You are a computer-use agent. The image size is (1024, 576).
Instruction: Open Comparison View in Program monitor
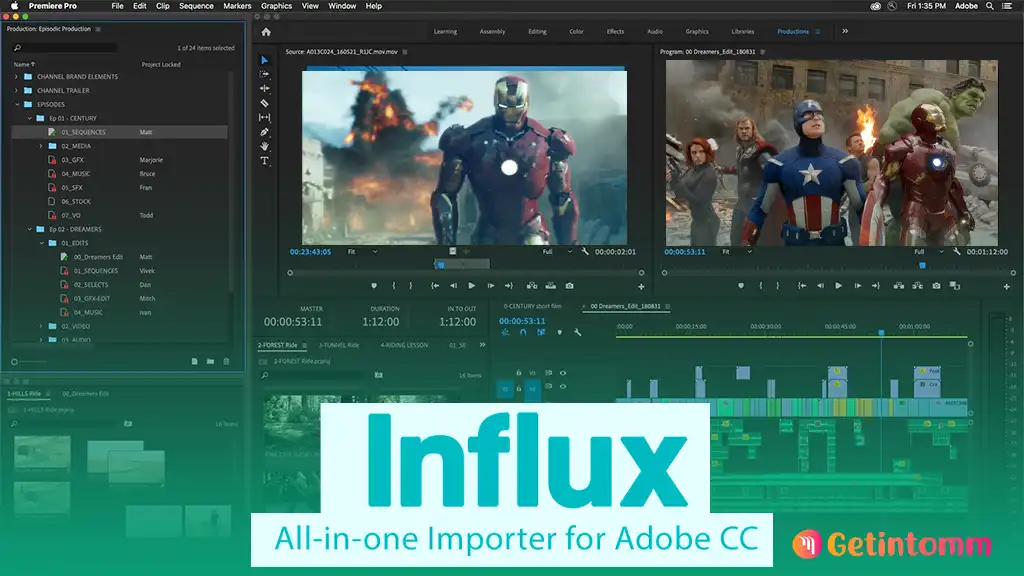coord(955,285)
